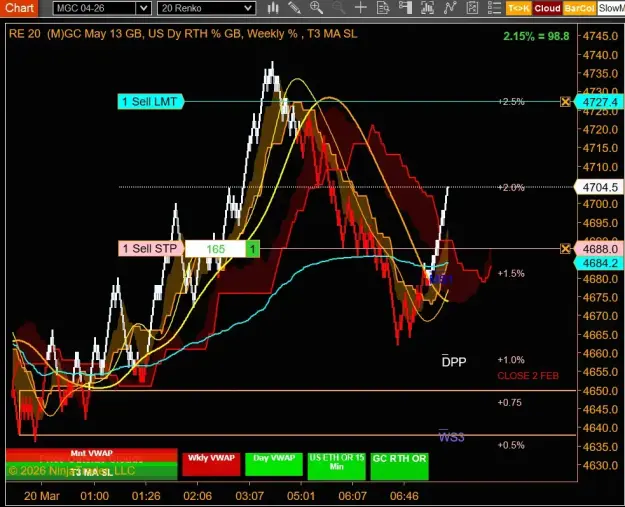Click the +0.75 level label
Viewport: 625px width, 507px height.
(x=509, y=403)
